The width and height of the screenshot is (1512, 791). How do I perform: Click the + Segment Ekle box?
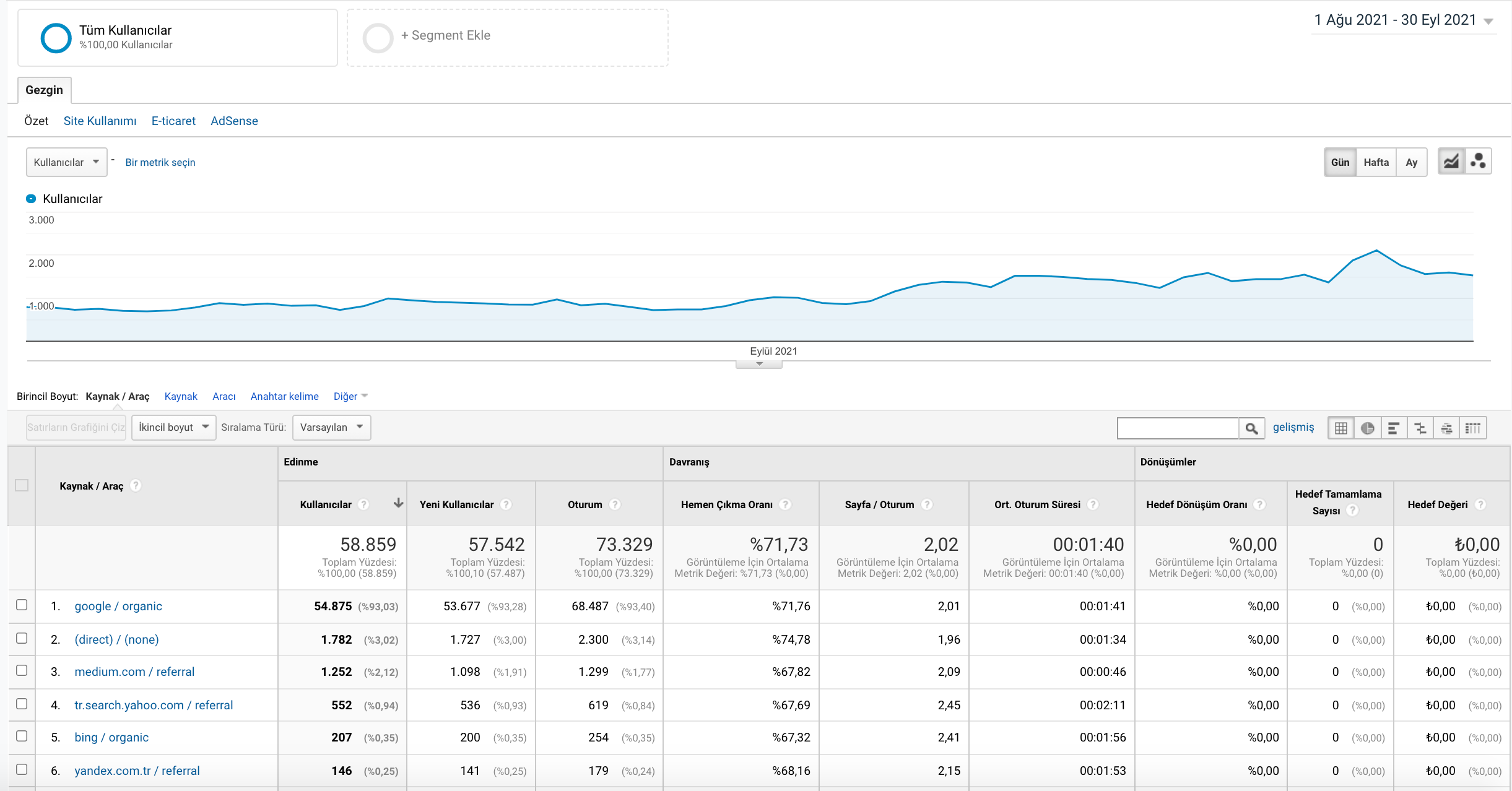(508, 38)
